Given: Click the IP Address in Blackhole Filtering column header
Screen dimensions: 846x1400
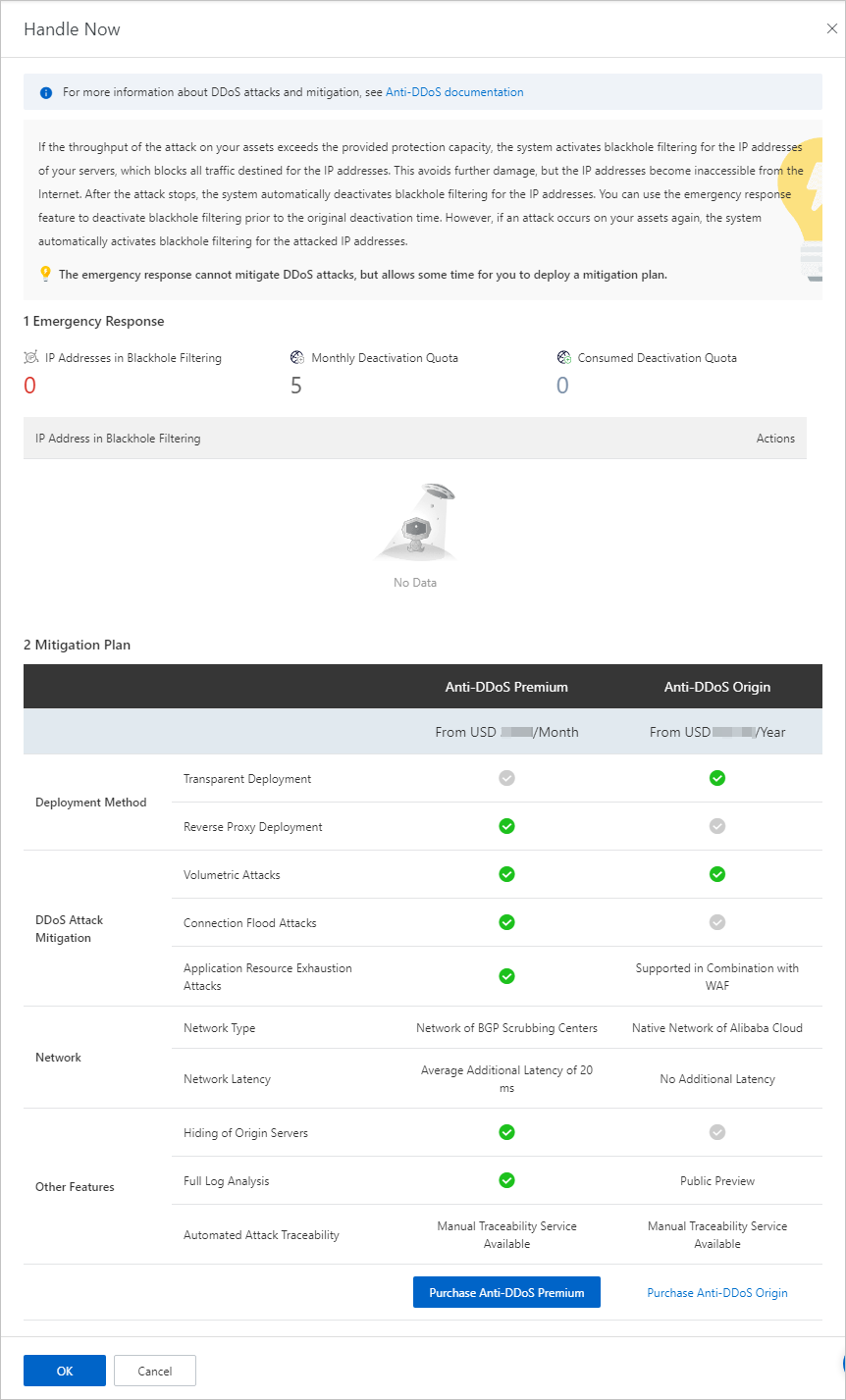Looking at the screenshot, I should tap(118, 439).
